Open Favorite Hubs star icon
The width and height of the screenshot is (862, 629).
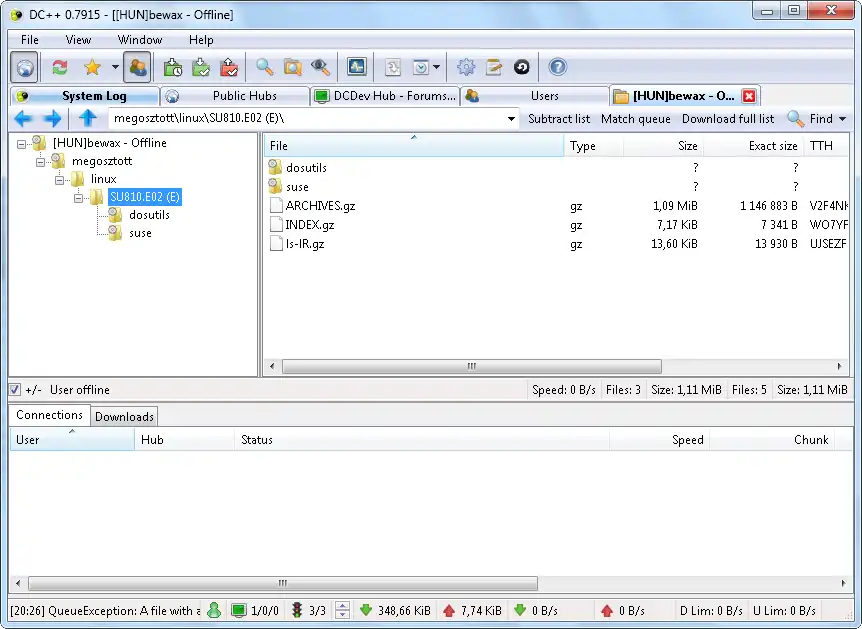click(x=92, y=67)
